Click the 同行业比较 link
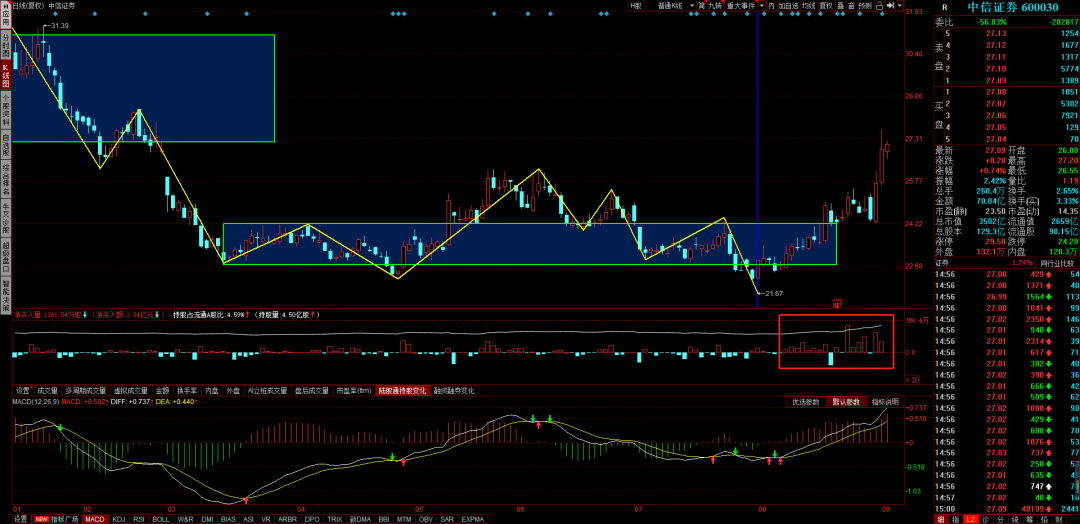This screenshot has height=524, width=1080. pyautogui.click(x=1057, y=263)
